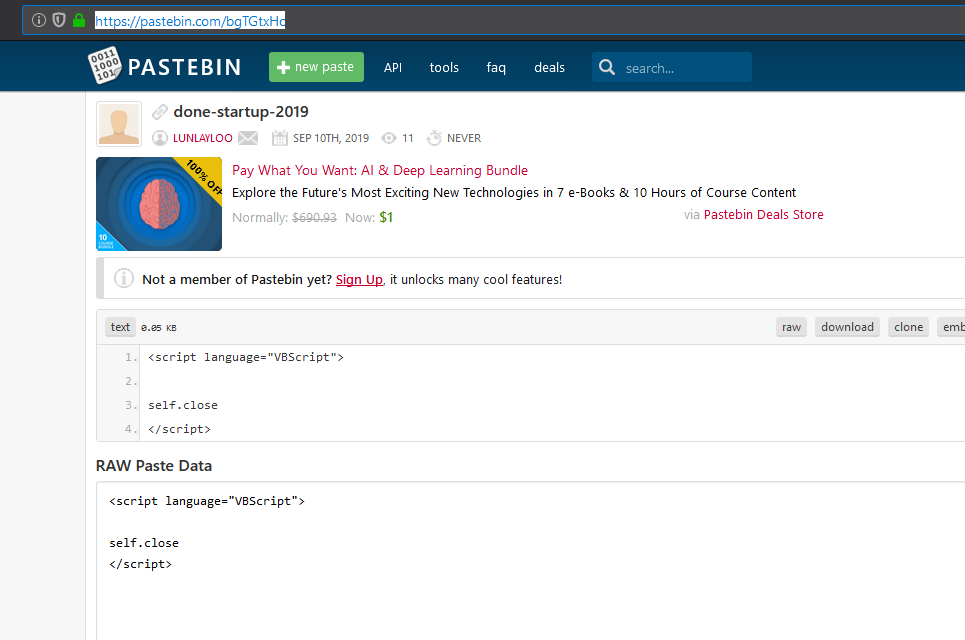
Task: Open the tools menu item
Action: click(x=444, y=68)
